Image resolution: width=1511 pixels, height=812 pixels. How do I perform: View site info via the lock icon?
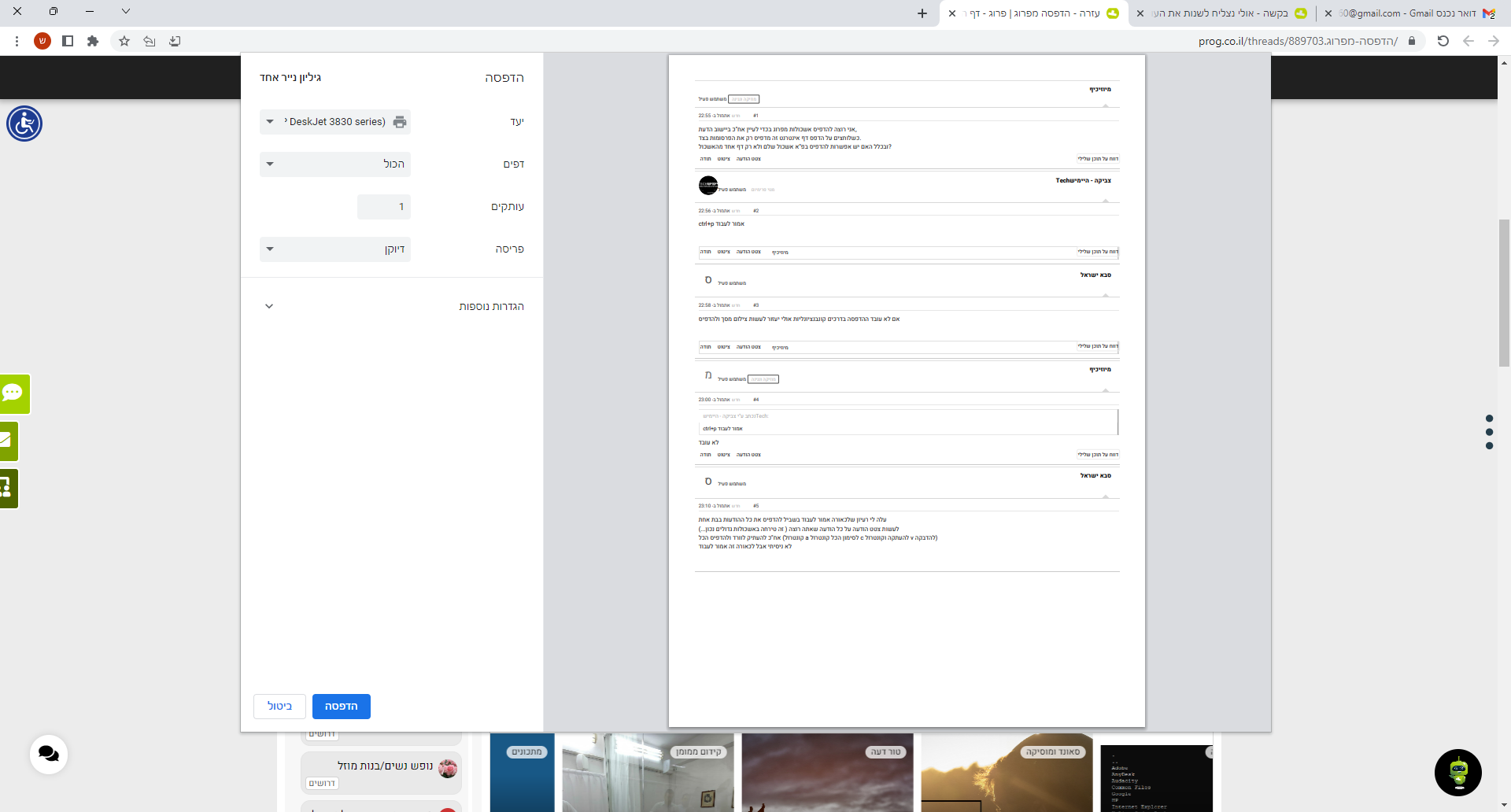(x=1412, y=41)
